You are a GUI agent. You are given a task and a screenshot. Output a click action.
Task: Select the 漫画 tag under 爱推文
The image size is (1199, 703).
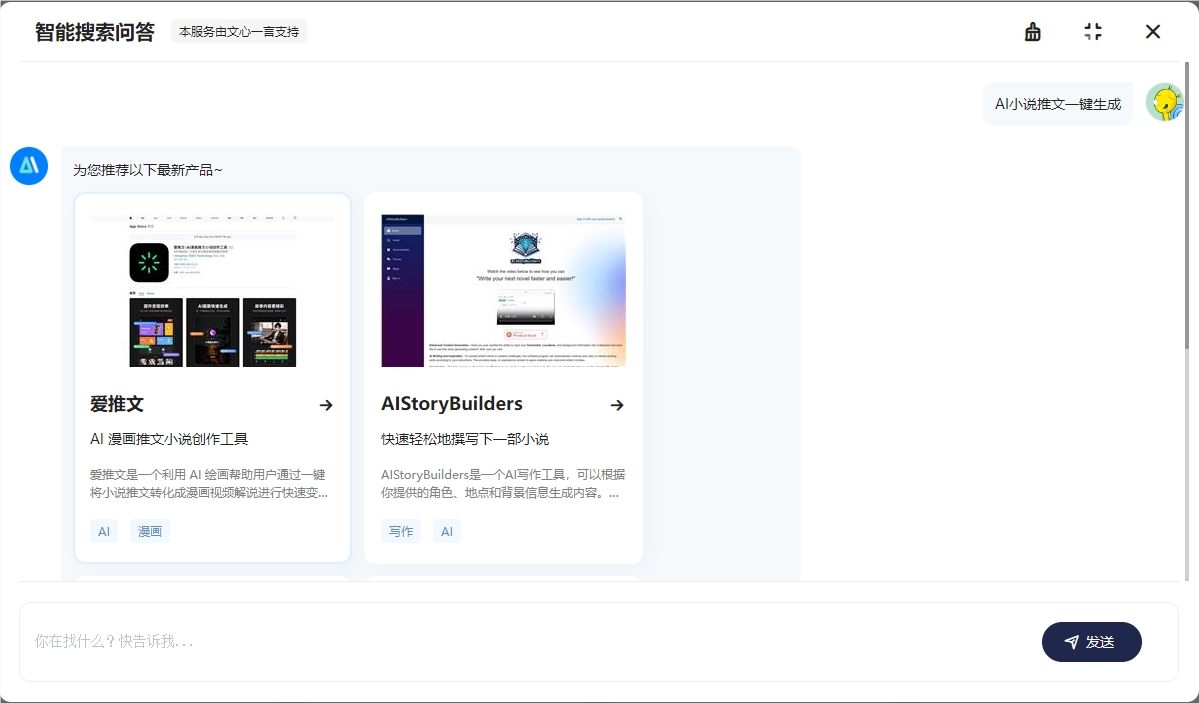pos(150,531)
